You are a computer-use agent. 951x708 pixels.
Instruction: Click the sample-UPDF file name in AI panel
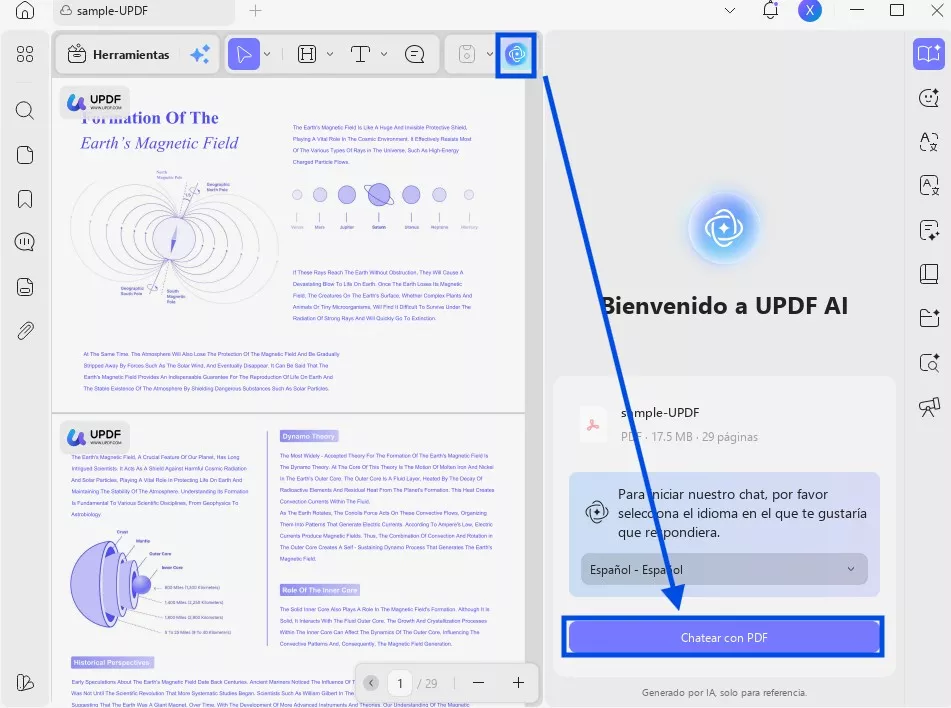point(660,413)
